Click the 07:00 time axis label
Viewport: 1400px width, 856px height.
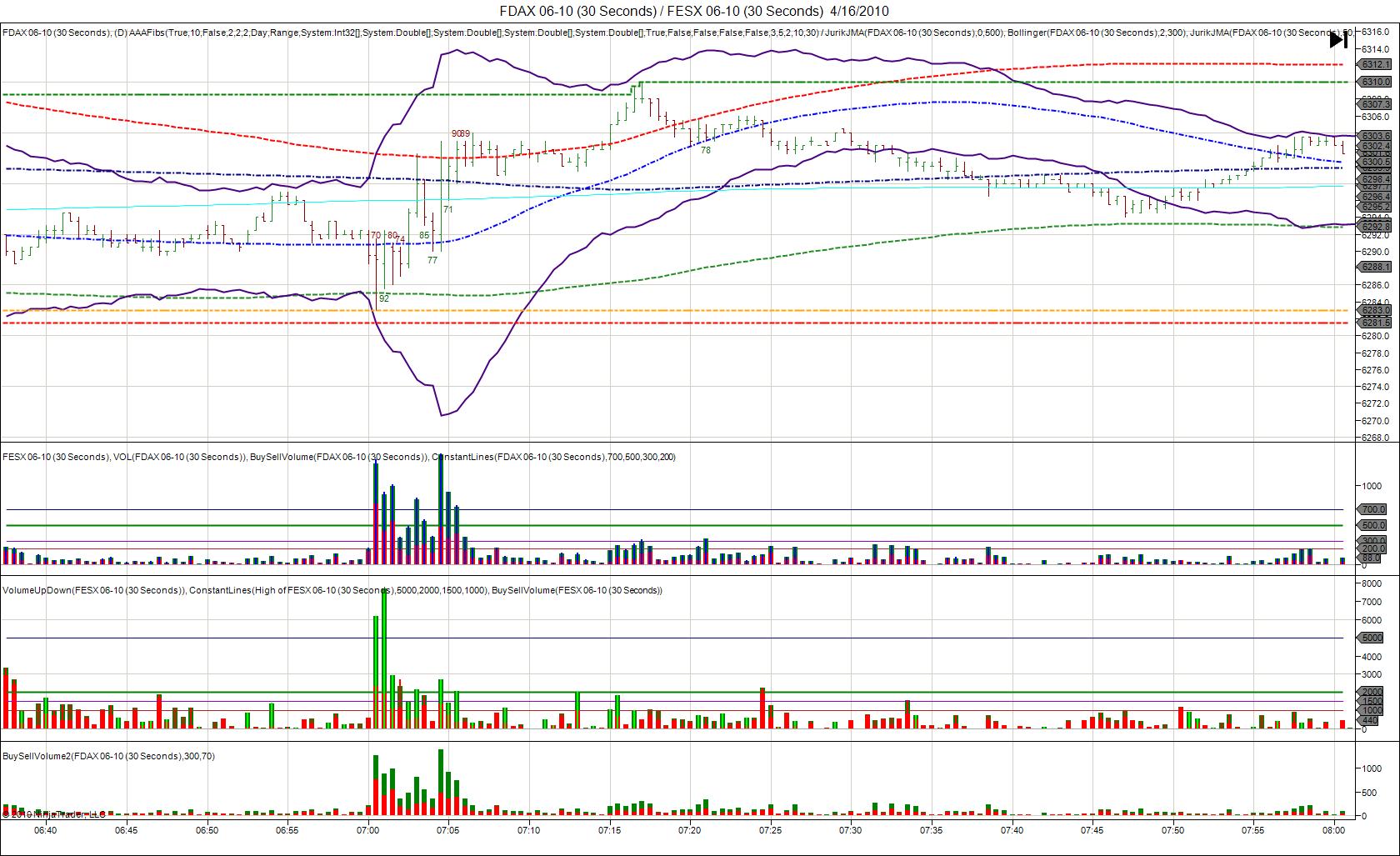[x=367, y=830]
